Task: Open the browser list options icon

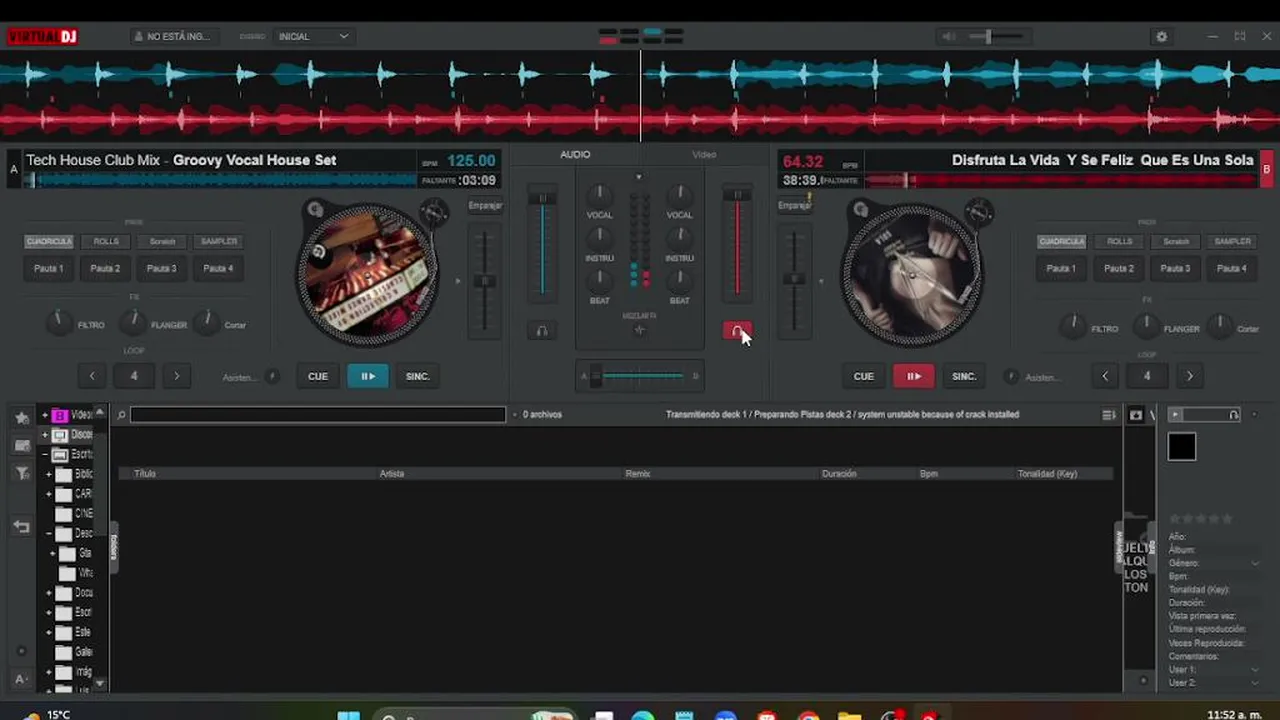Action: [x=1109, y=414]
